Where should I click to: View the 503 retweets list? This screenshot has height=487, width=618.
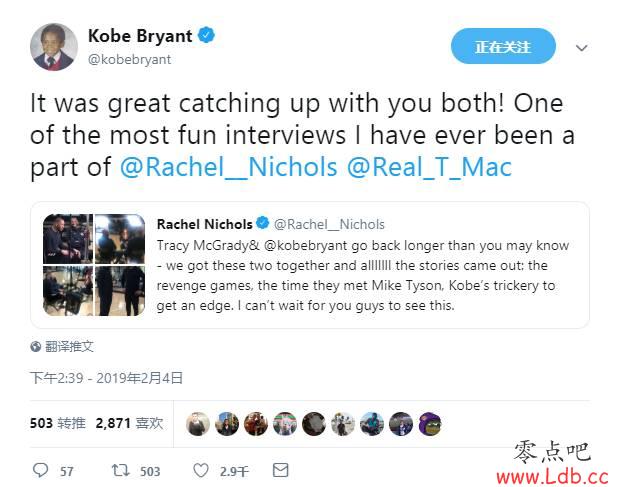(x=58, y=423)
